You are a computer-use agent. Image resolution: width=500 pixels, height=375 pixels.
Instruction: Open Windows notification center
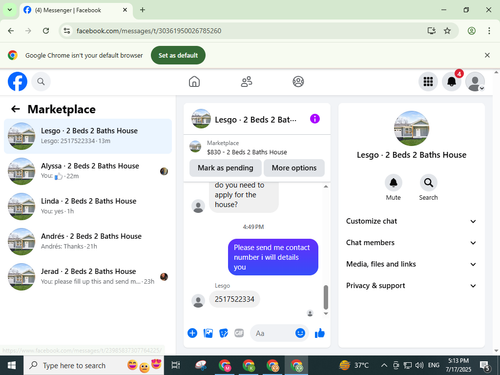tap(485, 365)
